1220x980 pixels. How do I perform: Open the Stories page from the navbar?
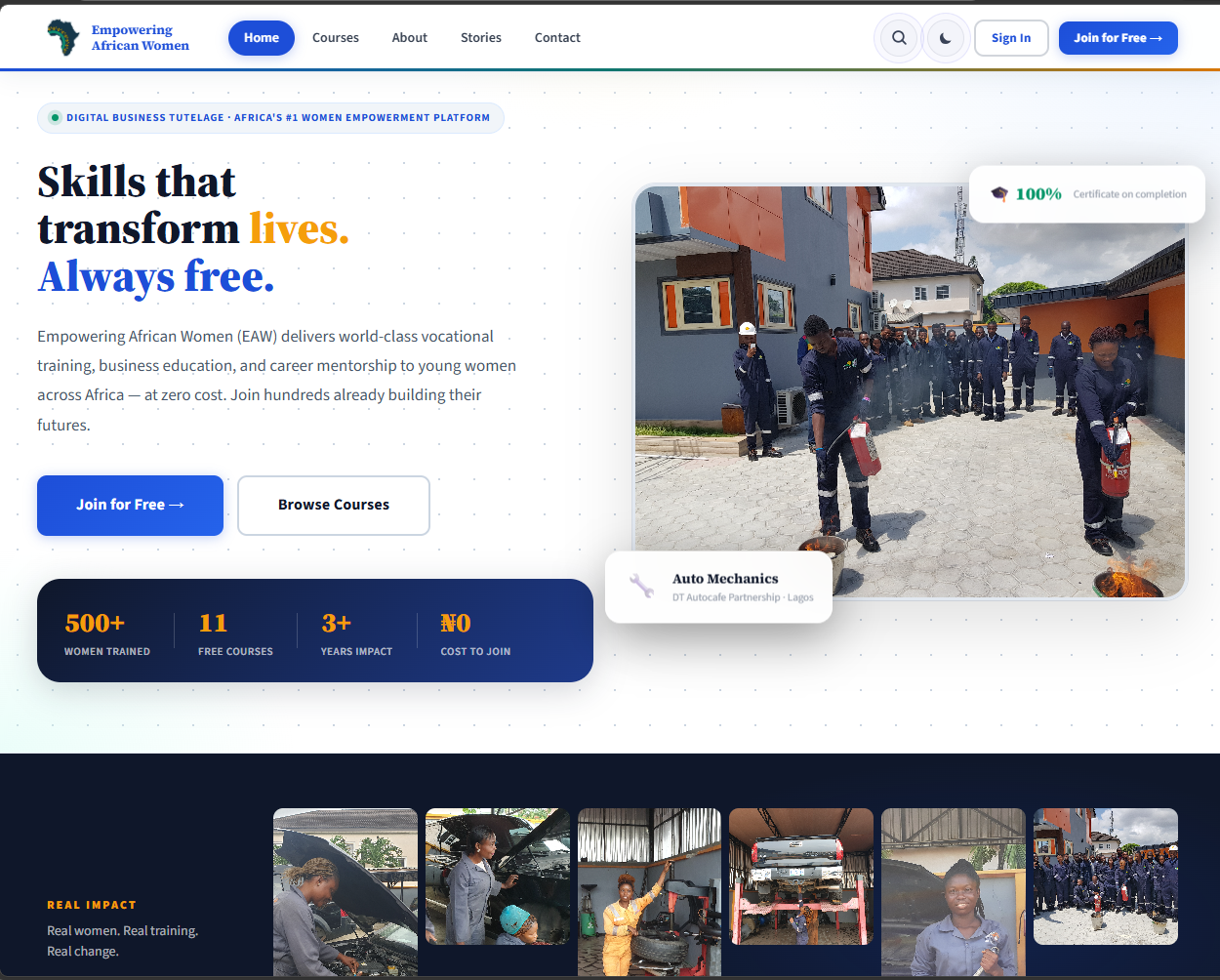[480, 37]
